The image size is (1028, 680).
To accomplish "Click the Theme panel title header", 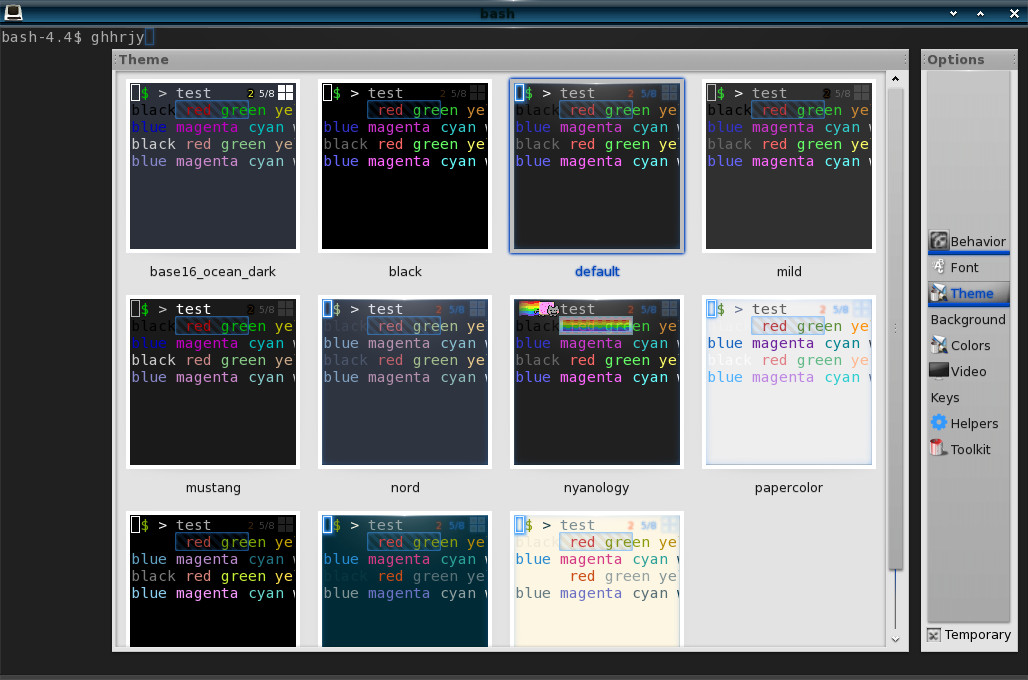I will coord(510,60).
